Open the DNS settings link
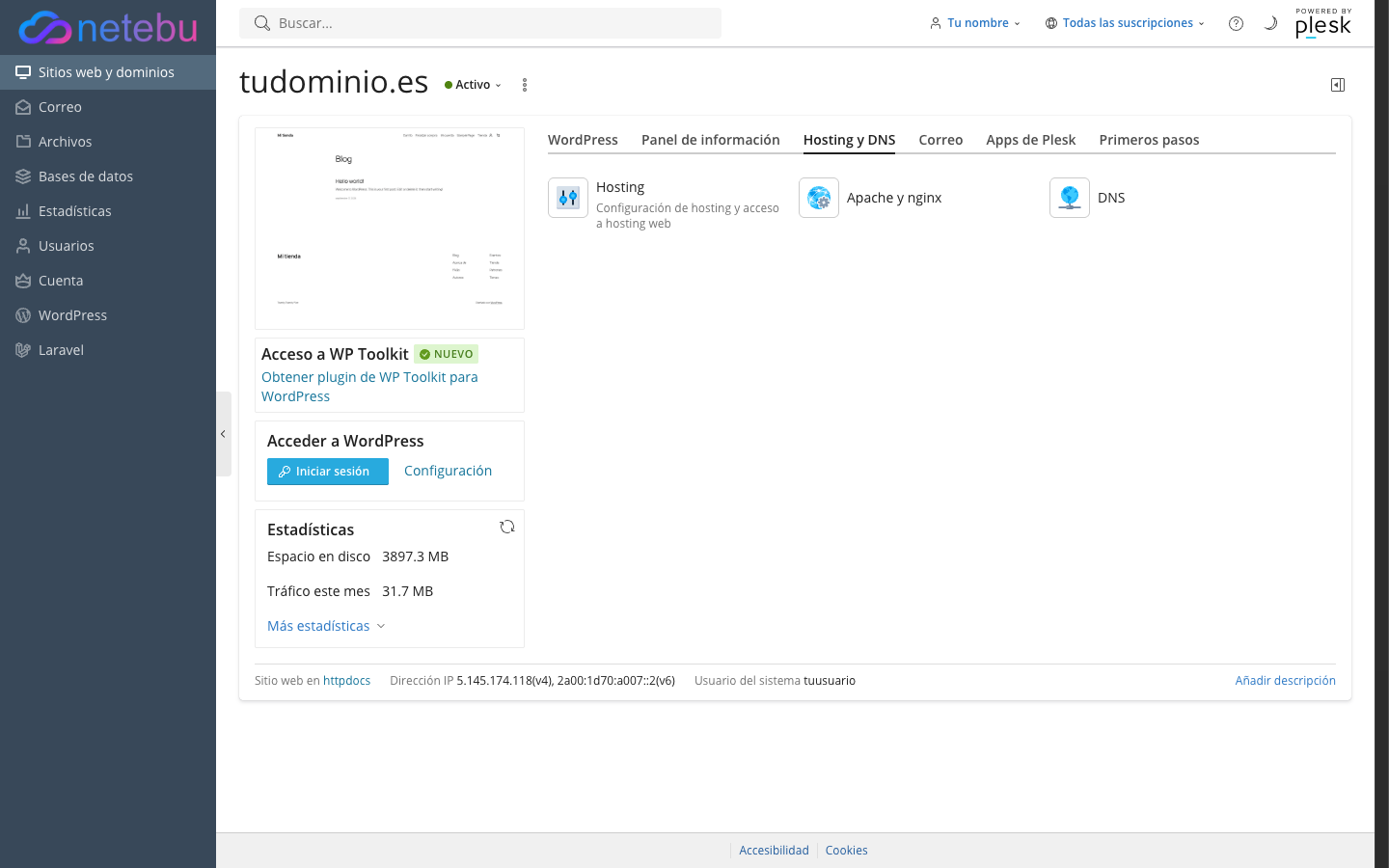The height and width of the screenshot is (868, 1389). point(1111,198)
